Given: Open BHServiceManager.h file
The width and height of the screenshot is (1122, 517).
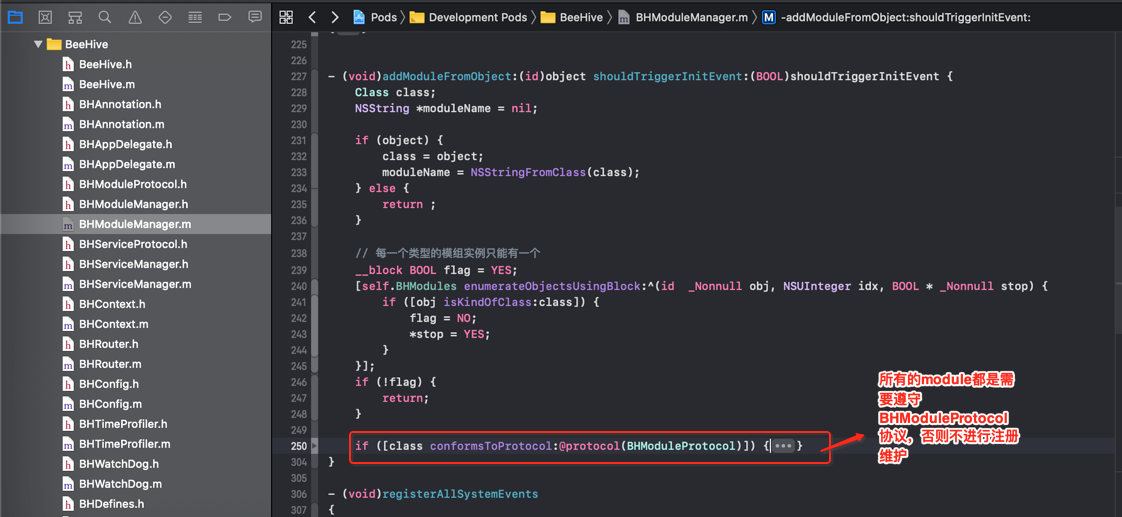Looking at the screenshot, I should 125,264.
